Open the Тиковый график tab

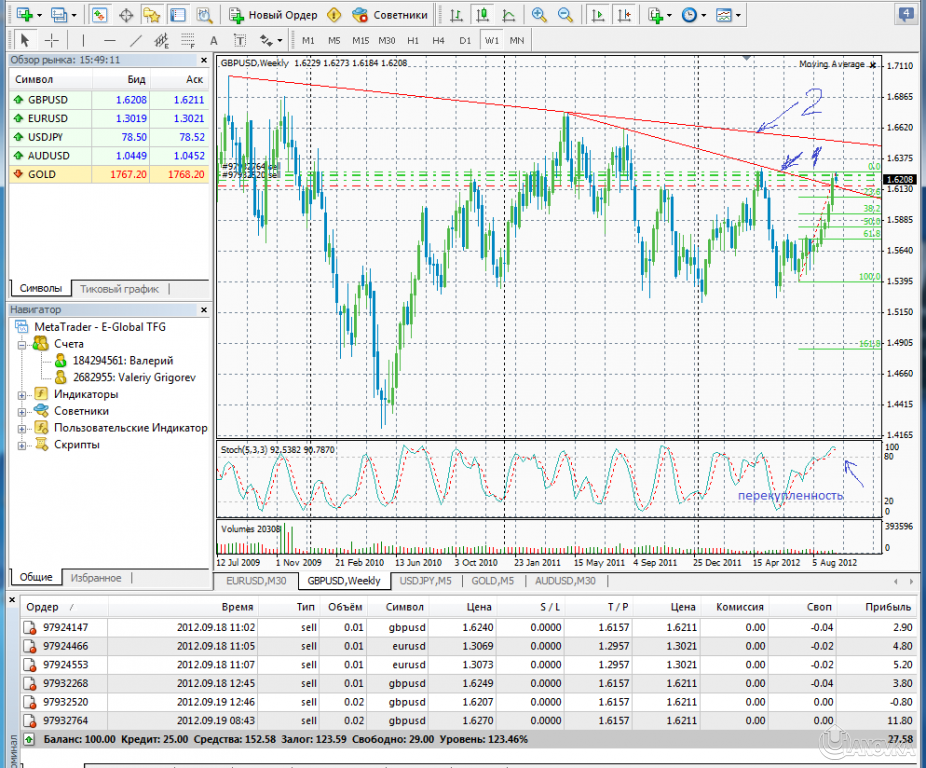click(119, 288)
